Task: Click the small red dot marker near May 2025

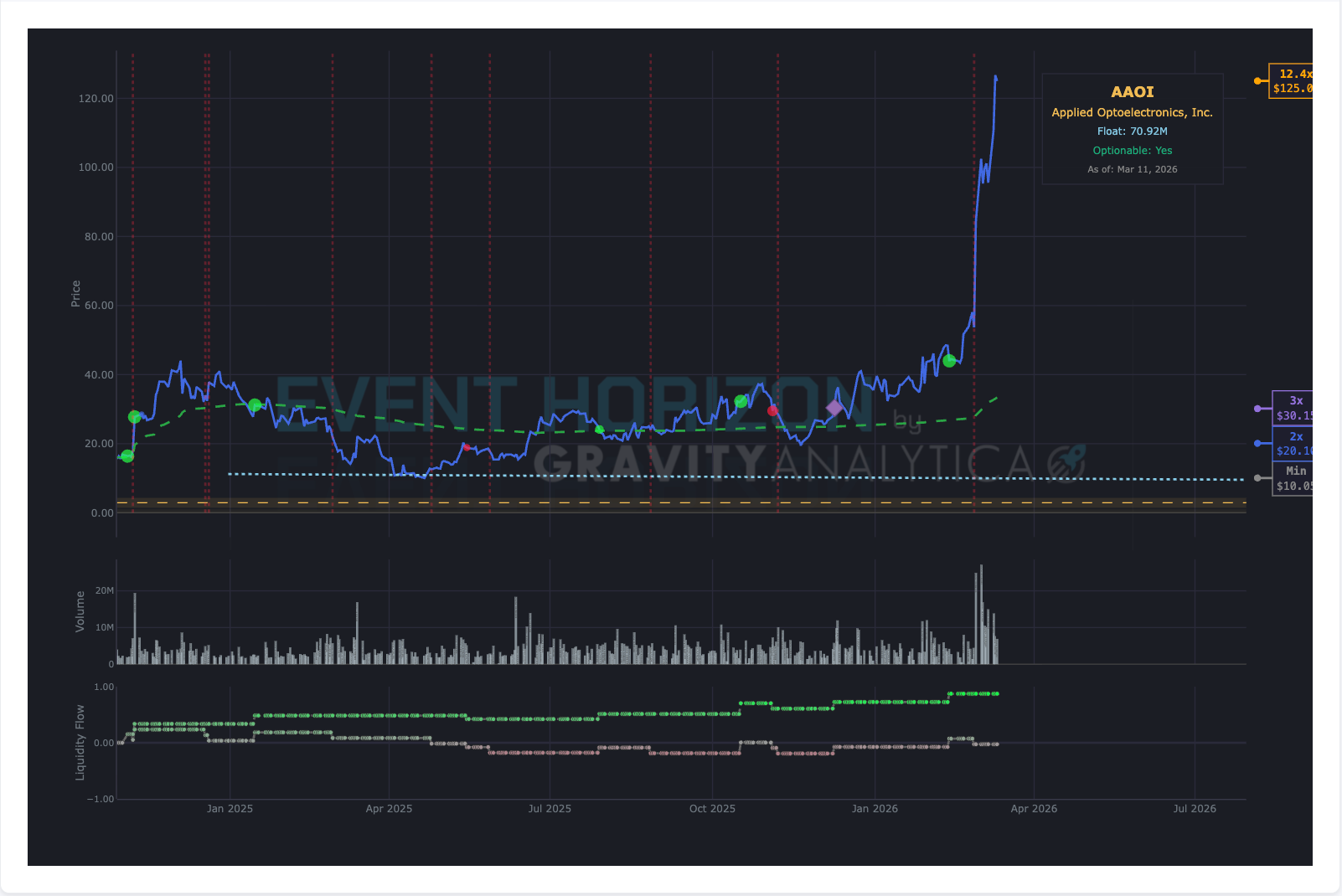Action: pos(467,446)
